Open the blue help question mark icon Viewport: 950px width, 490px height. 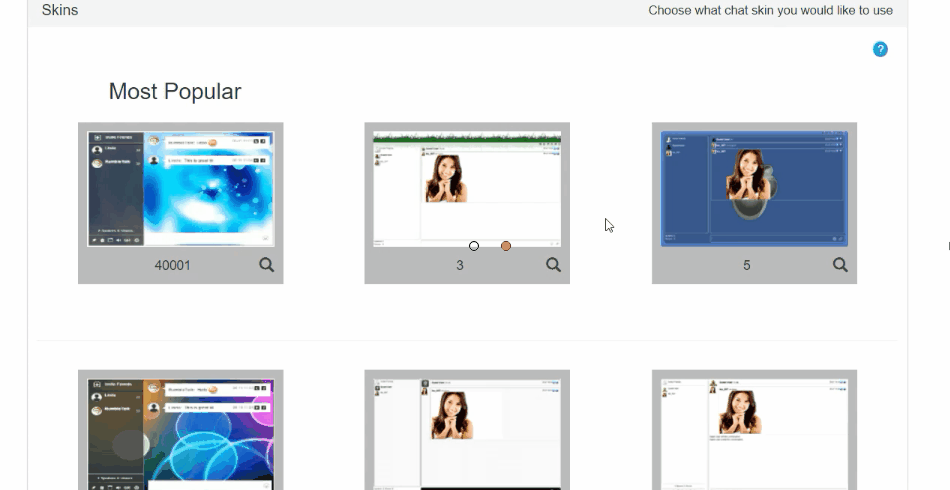coord(880,49)
